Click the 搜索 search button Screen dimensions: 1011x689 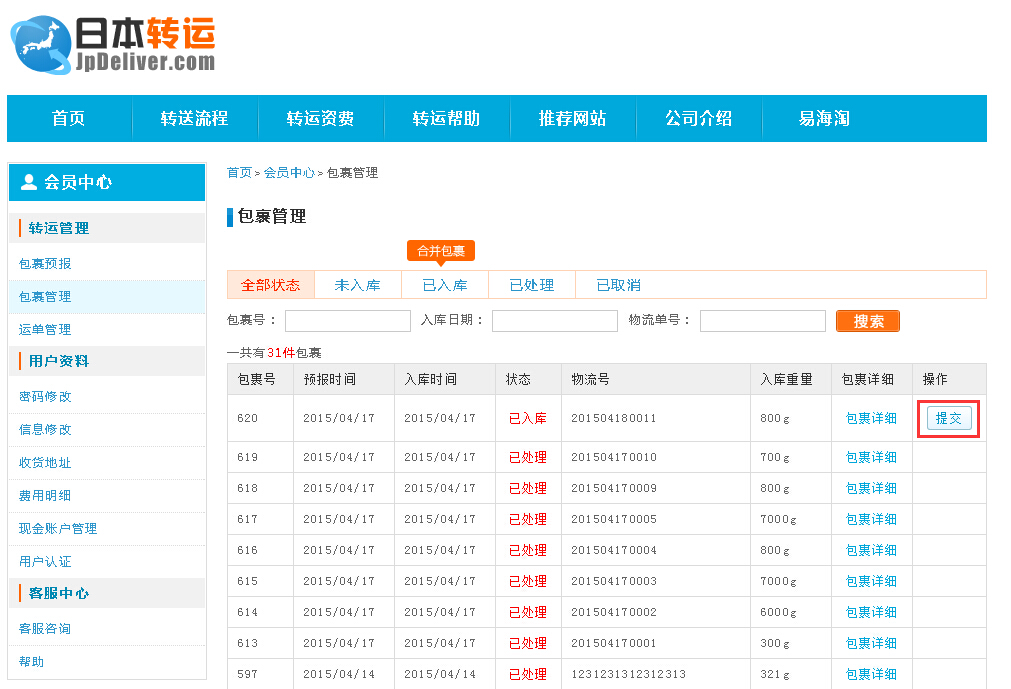pyautogui.click(x=866, y=320)
